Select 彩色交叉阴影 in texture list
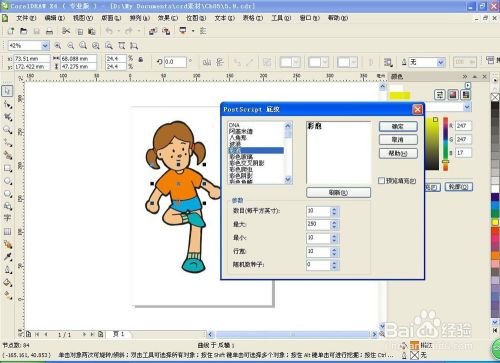 coord(247,163)
